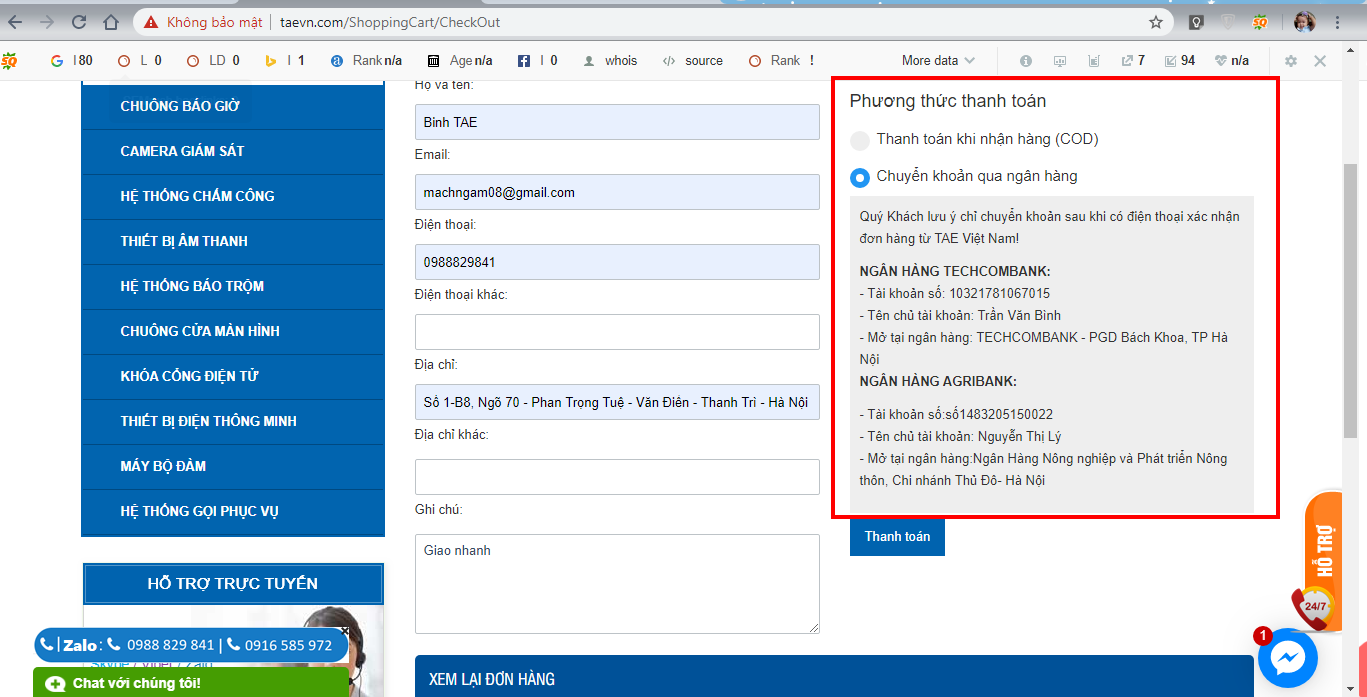Expand More data dropdown
1367x697 pixels.
938,61
